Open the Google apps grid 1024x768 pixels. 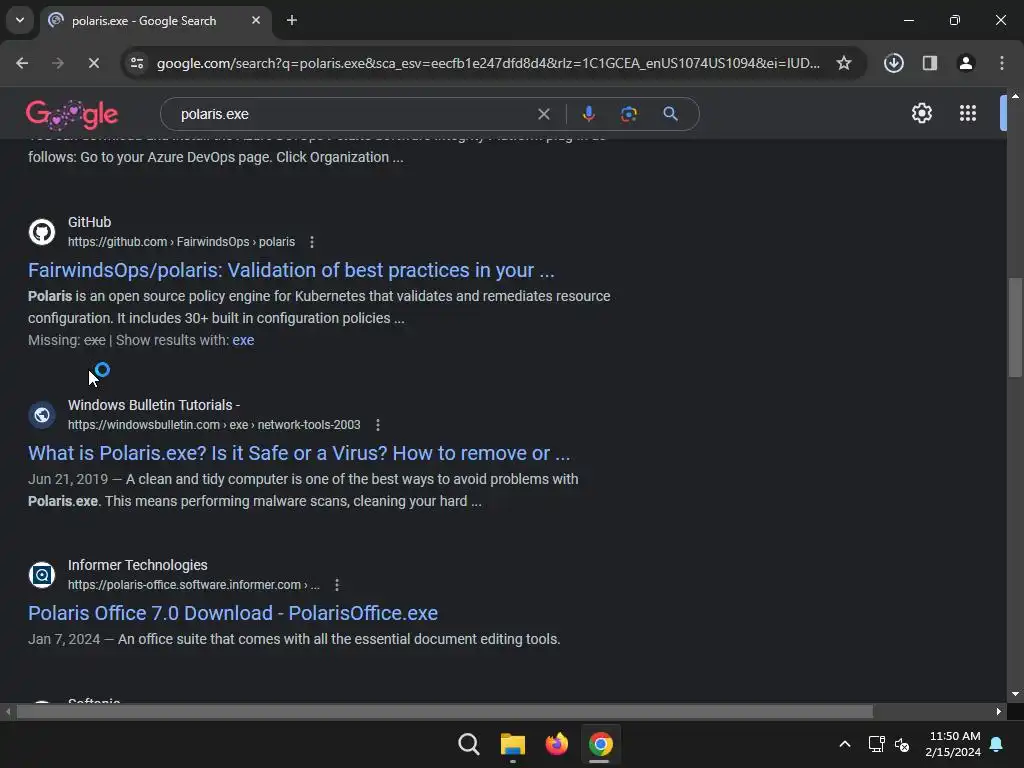pyautogui.click(x=968, y=114)
